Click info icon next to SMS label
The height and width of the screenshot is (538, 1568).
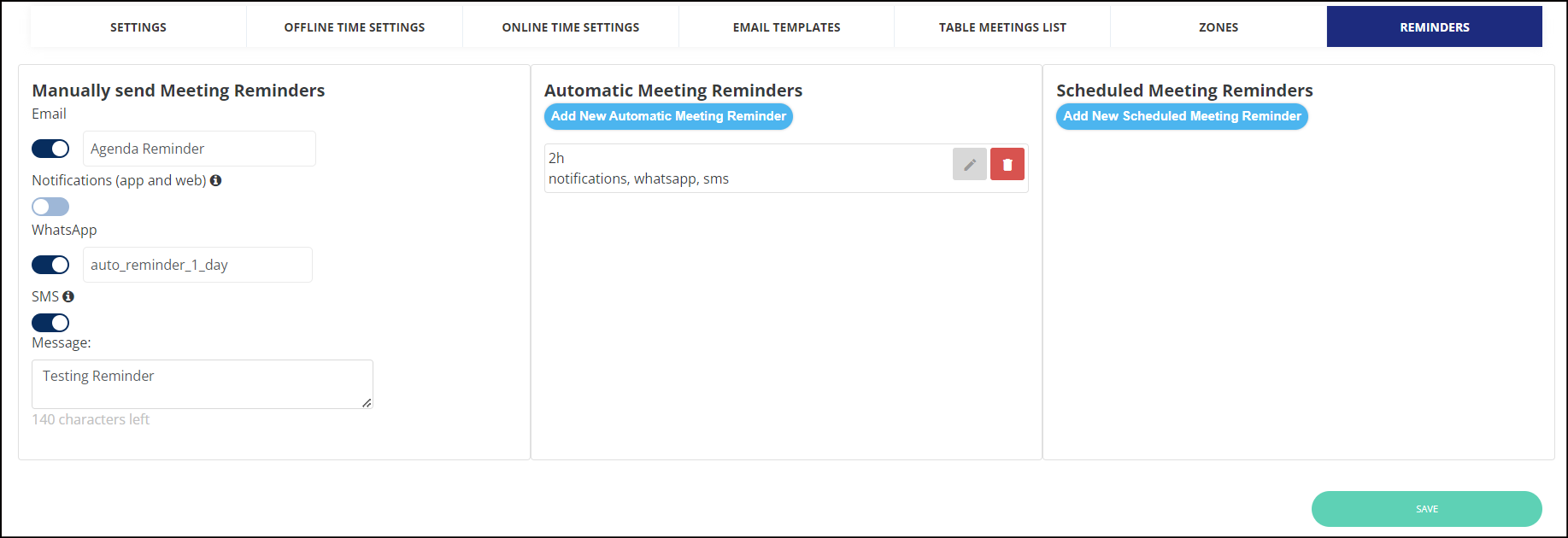click(68, 296)
